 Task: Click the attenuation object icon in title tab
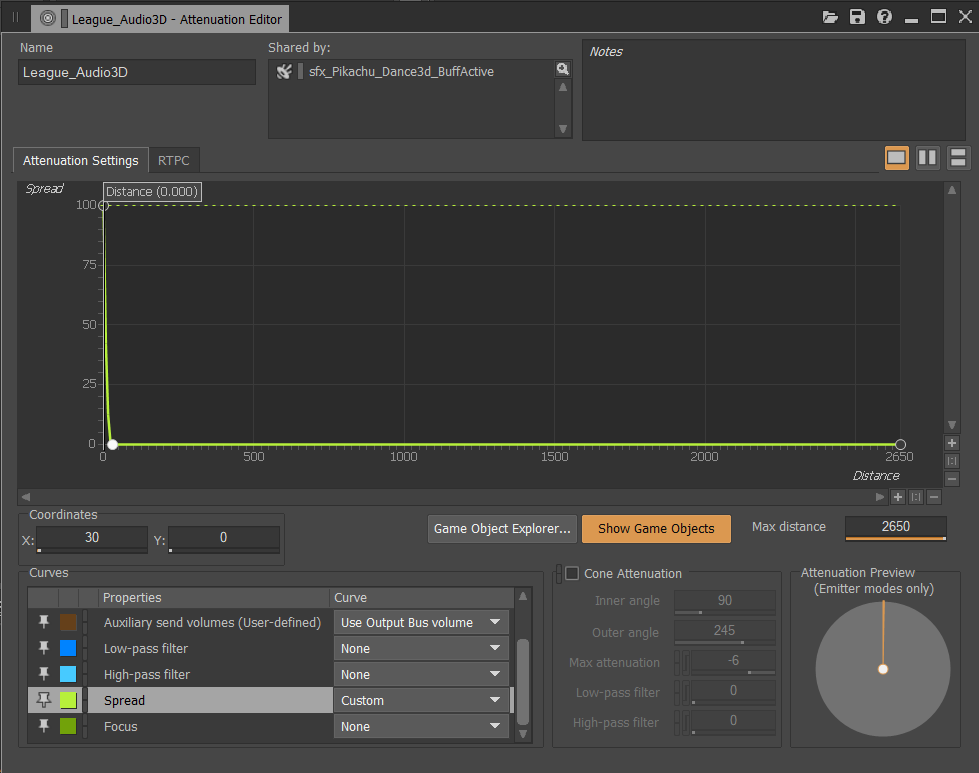[x=47, y=18]
